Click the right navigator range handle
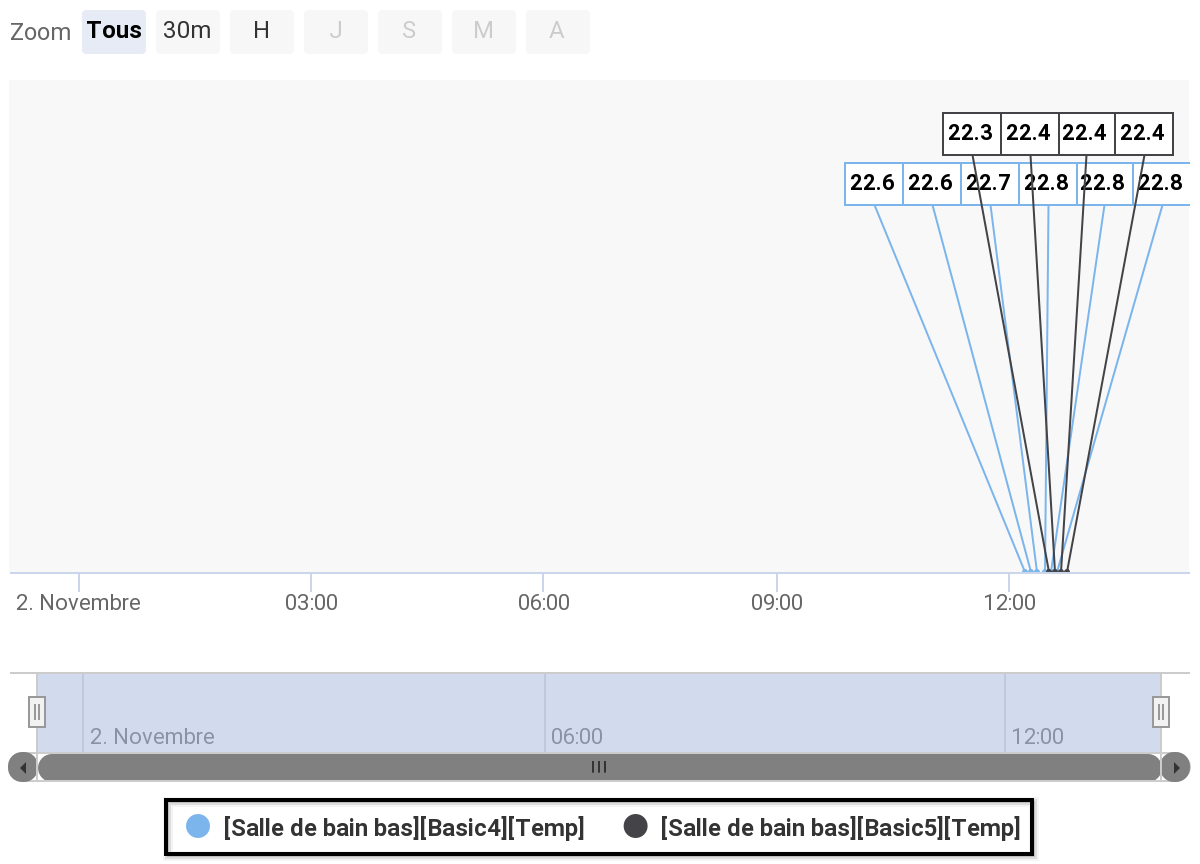This screenshot has width=1200, height=864. point(1160,712)
